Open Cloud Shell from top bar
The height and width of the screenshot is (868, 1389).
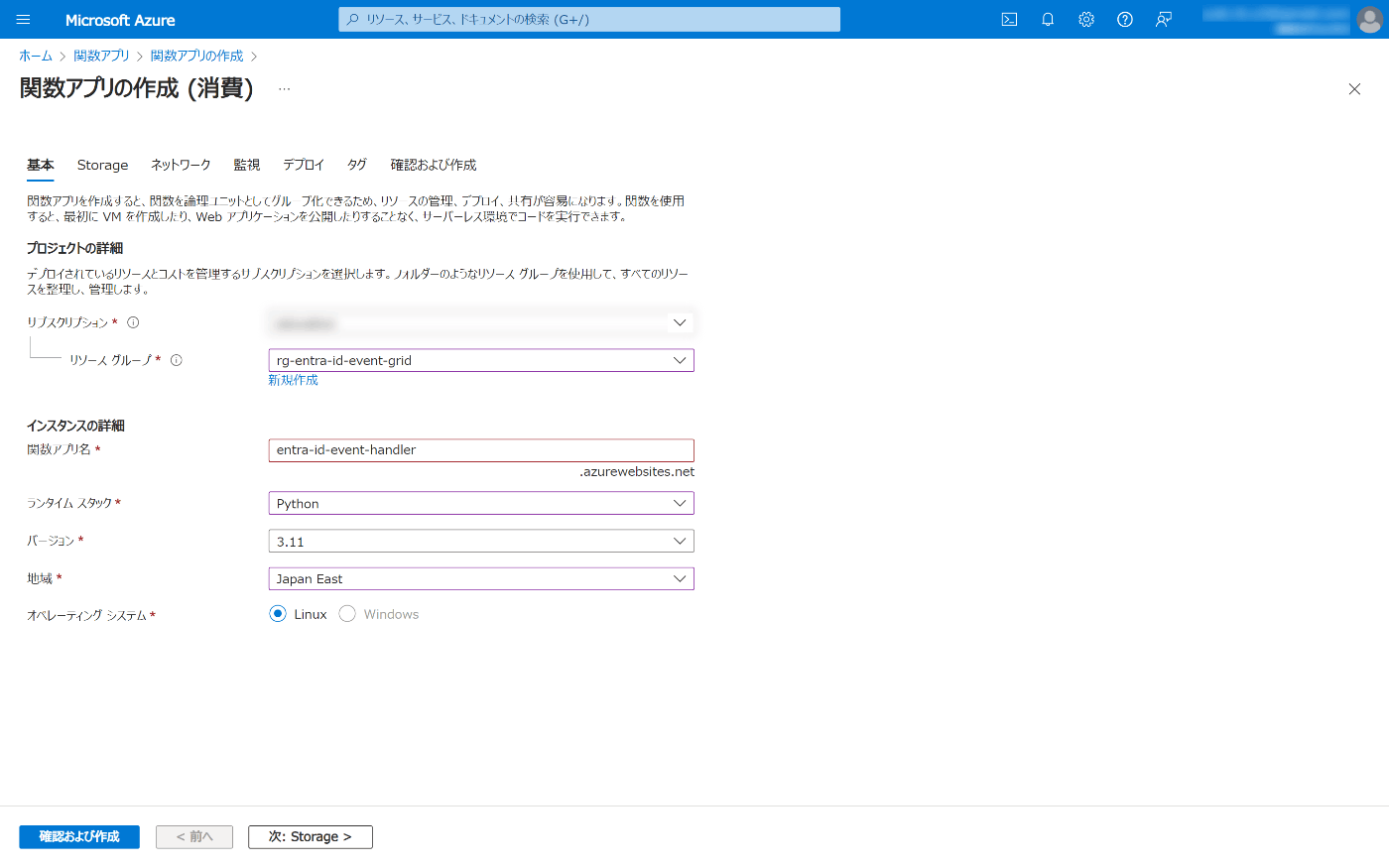1009,20
